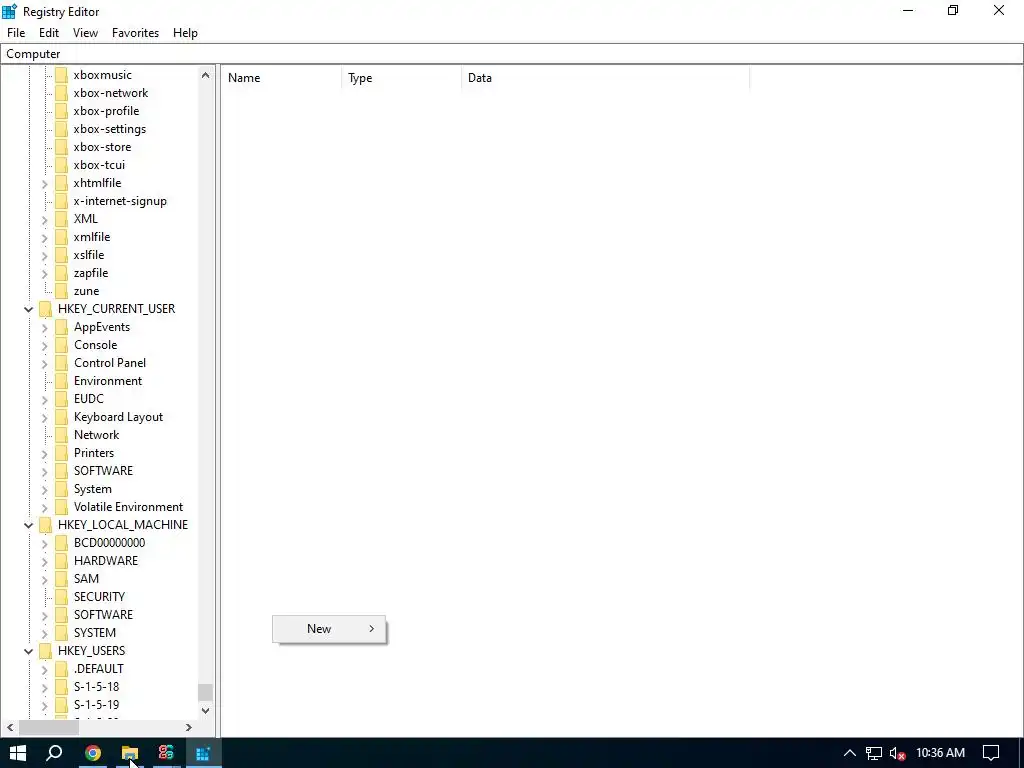Click the Environment folder icon

click(61, 381)
